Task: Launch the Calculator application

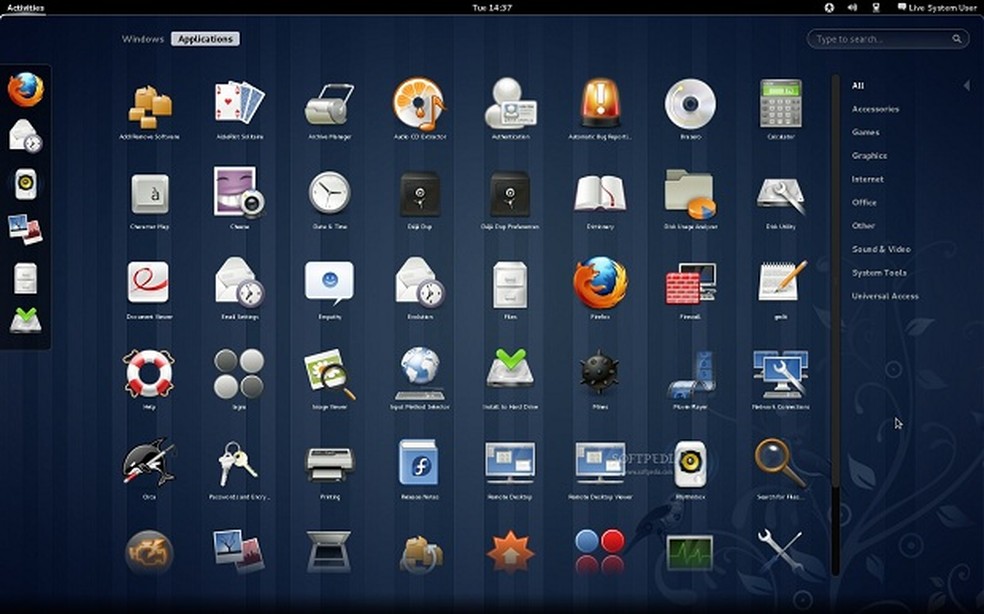Action: coord(780,104)
